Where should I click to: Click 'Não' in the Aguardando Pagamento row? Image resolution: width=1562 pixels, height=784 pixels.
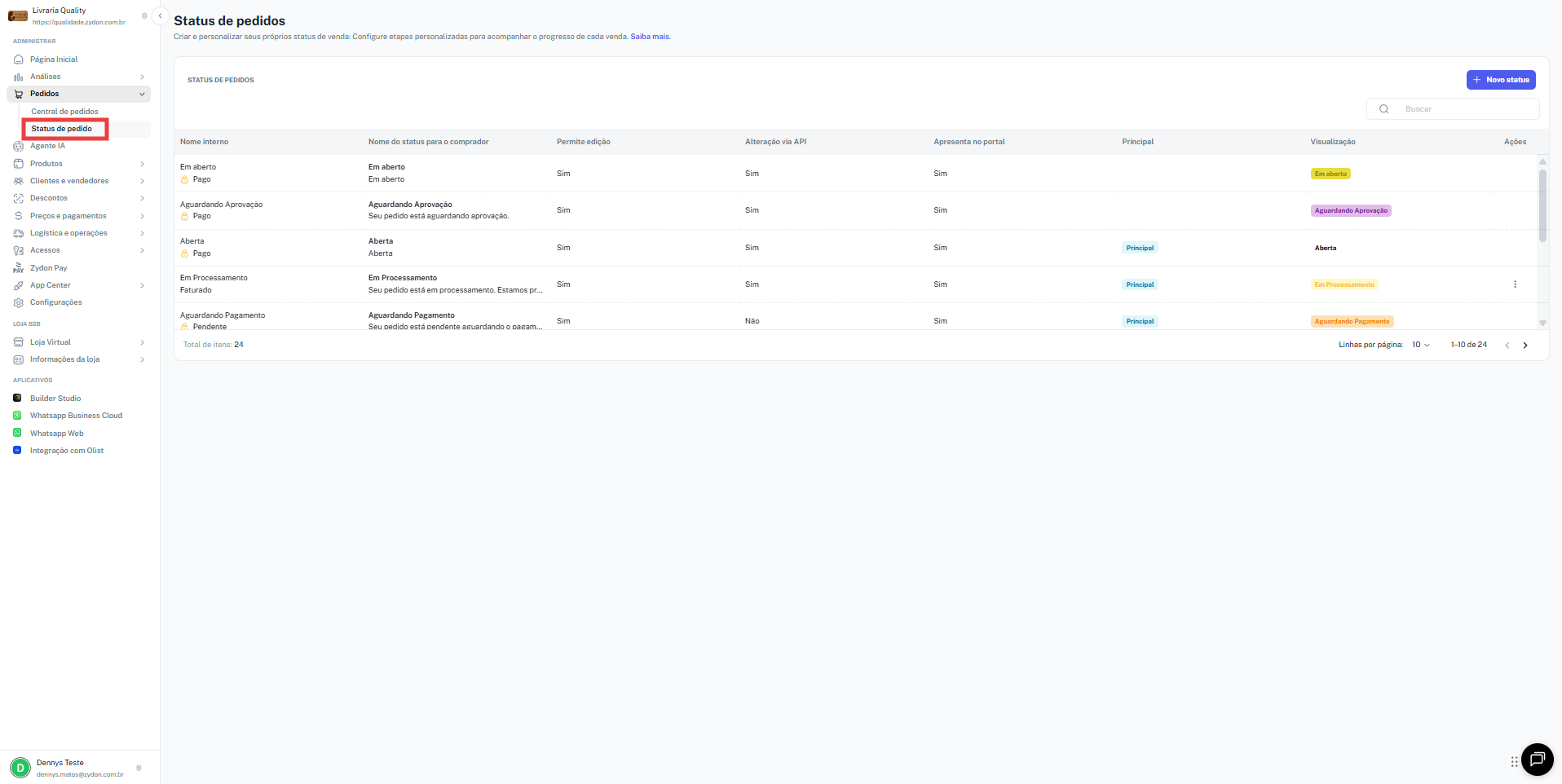[x=752, y=321]
